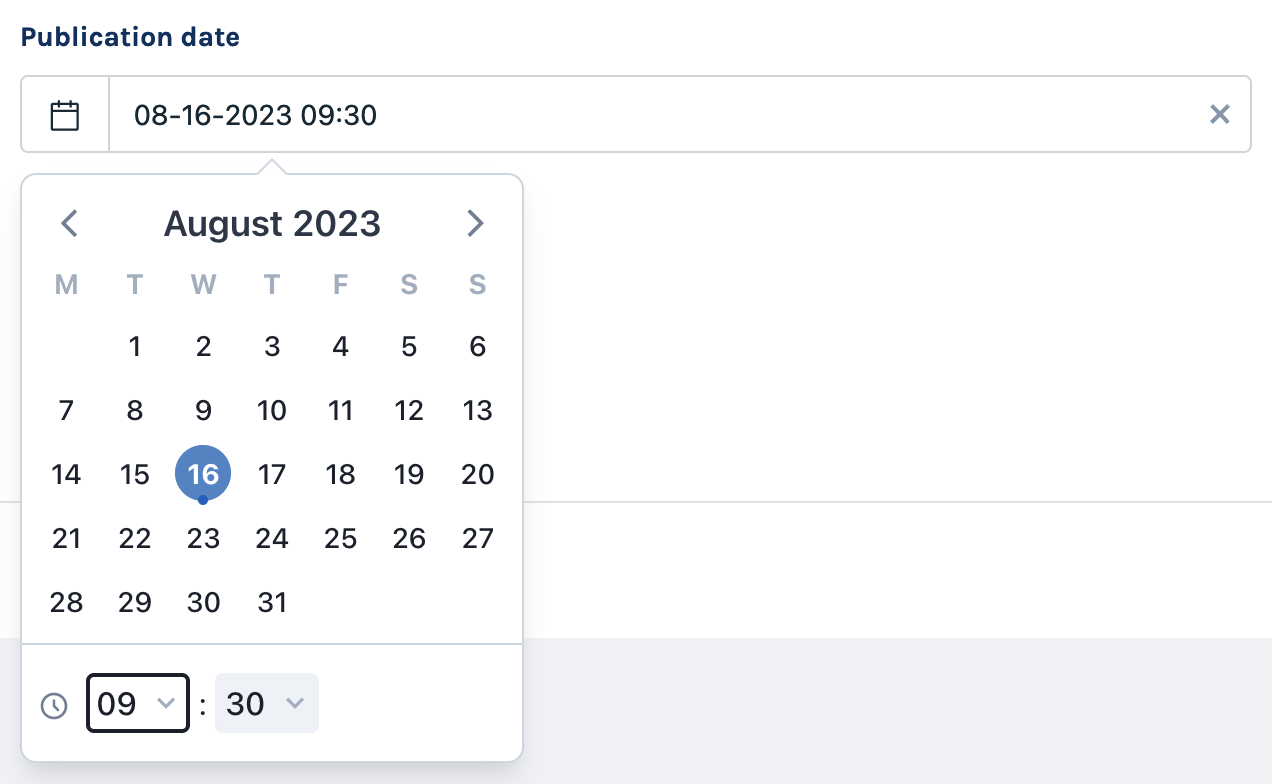The image size is (1272, 784).
Task: Click the clock icon in the time row
Action: [53, 706]
